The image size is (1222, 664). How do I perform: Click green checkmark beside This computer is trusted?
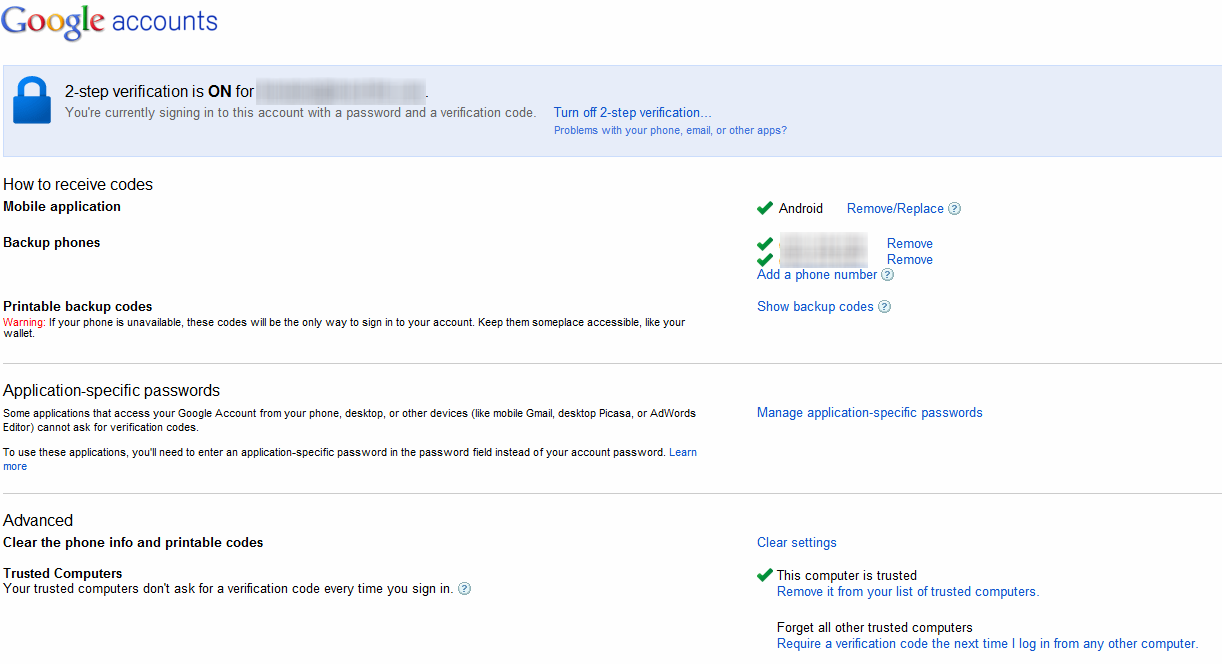pyautogui.click(x=765, y=575)
